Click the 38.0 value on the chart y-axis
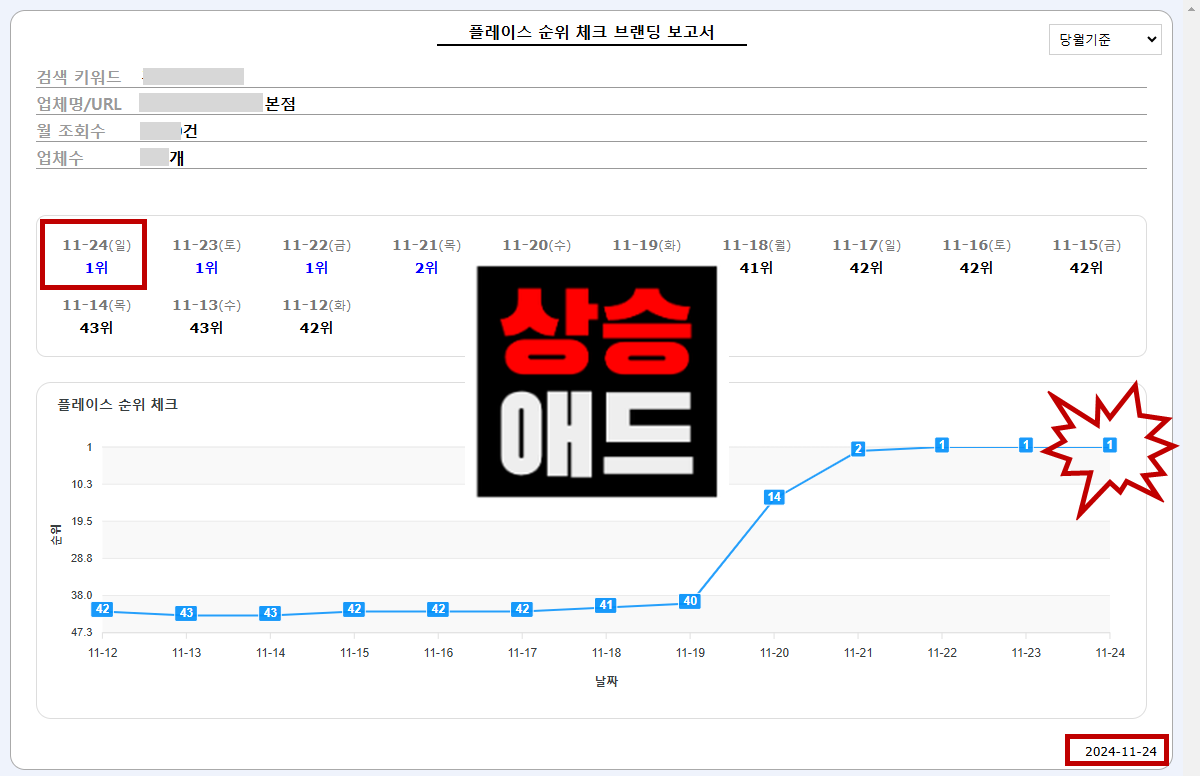Screen dimensions: 1200x776 point(81,595)
